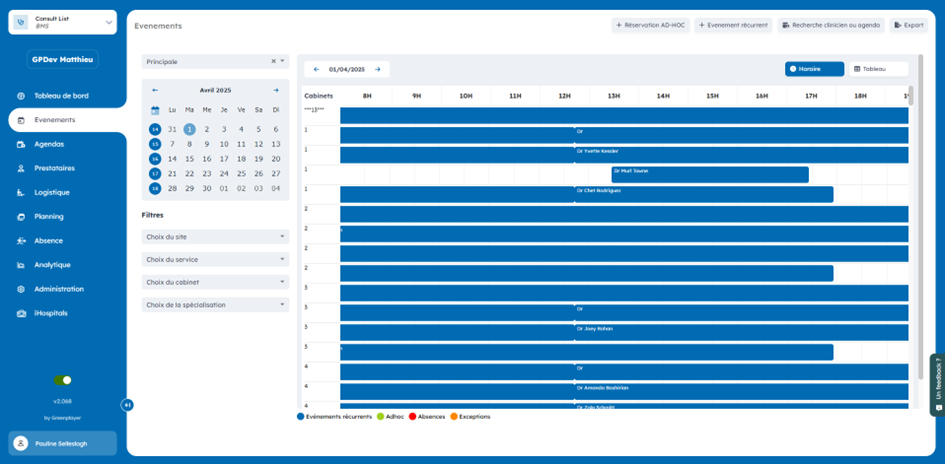Click the user avatar for Pauline Sellestagh
The width and height of the screenshot is (945, 464).
(x=21, y=443)
